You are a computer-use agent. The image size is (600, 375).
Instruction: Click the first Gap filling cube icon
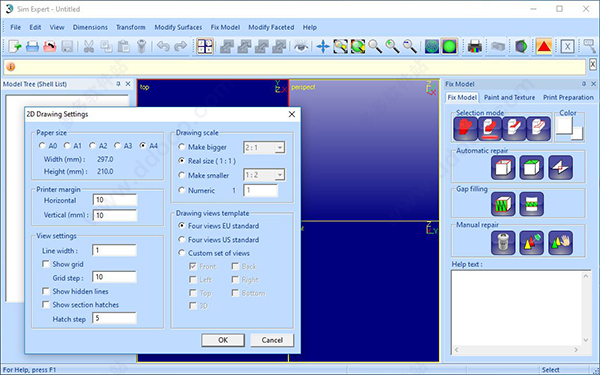[x=503, y=204]
